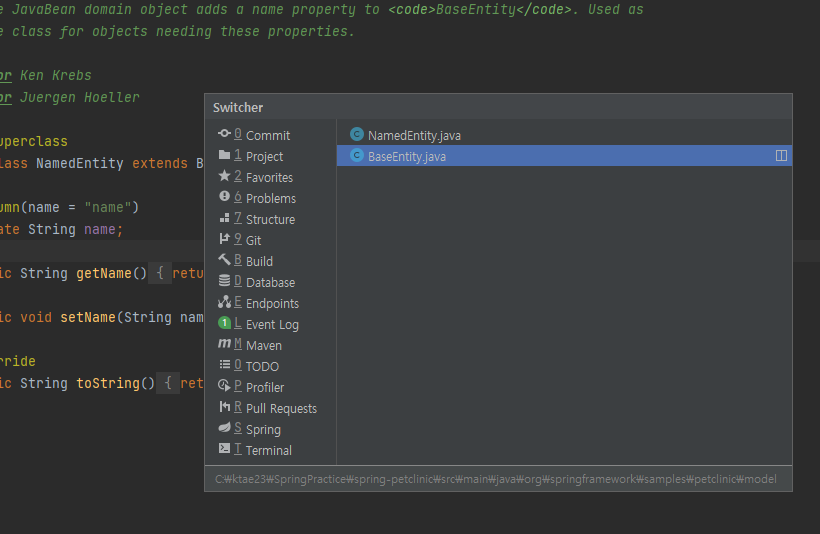Click the Event Log notification badge
The height and width of the screenshot is (534, 820).
(x=224, y=323)
